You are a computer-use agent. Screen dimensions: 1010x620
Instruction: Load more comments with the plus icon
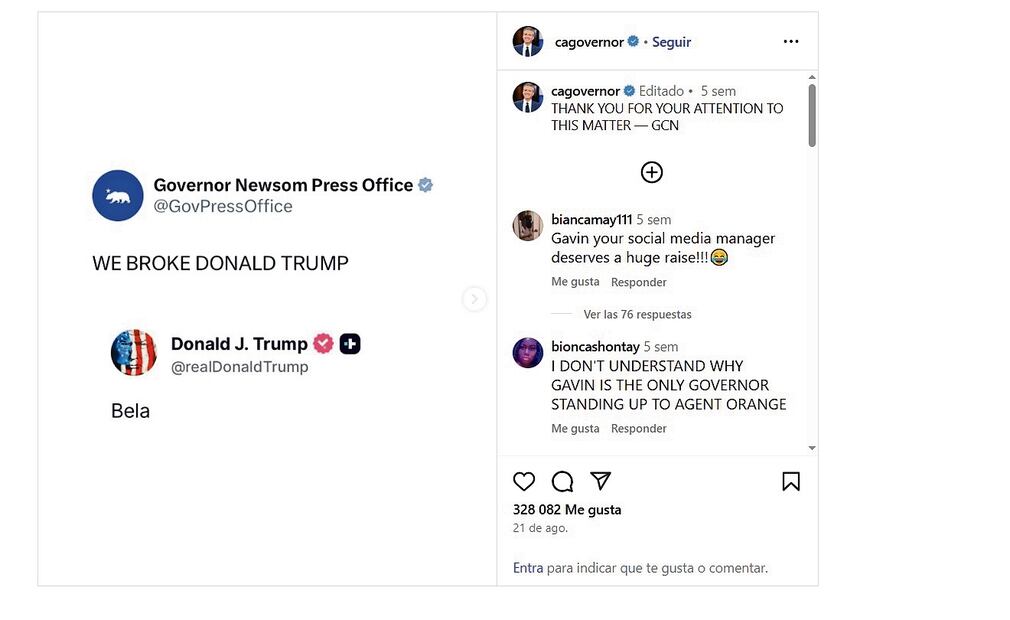click(651, 172)
